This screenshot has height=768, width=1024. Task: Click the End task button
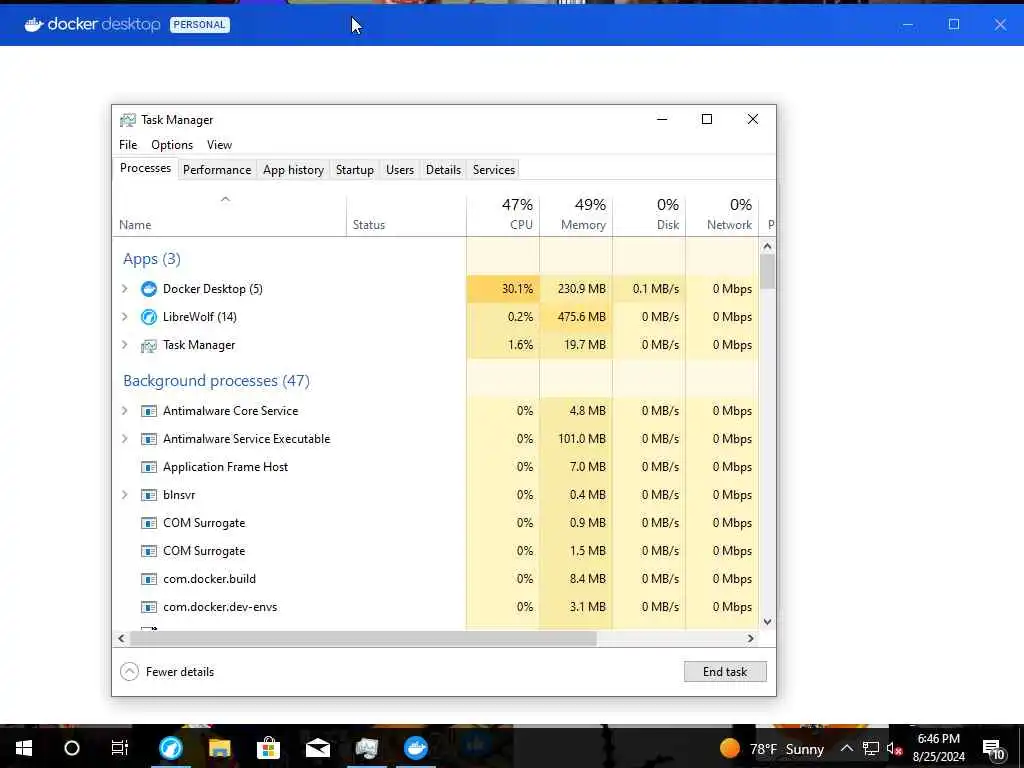click(725, 671)
